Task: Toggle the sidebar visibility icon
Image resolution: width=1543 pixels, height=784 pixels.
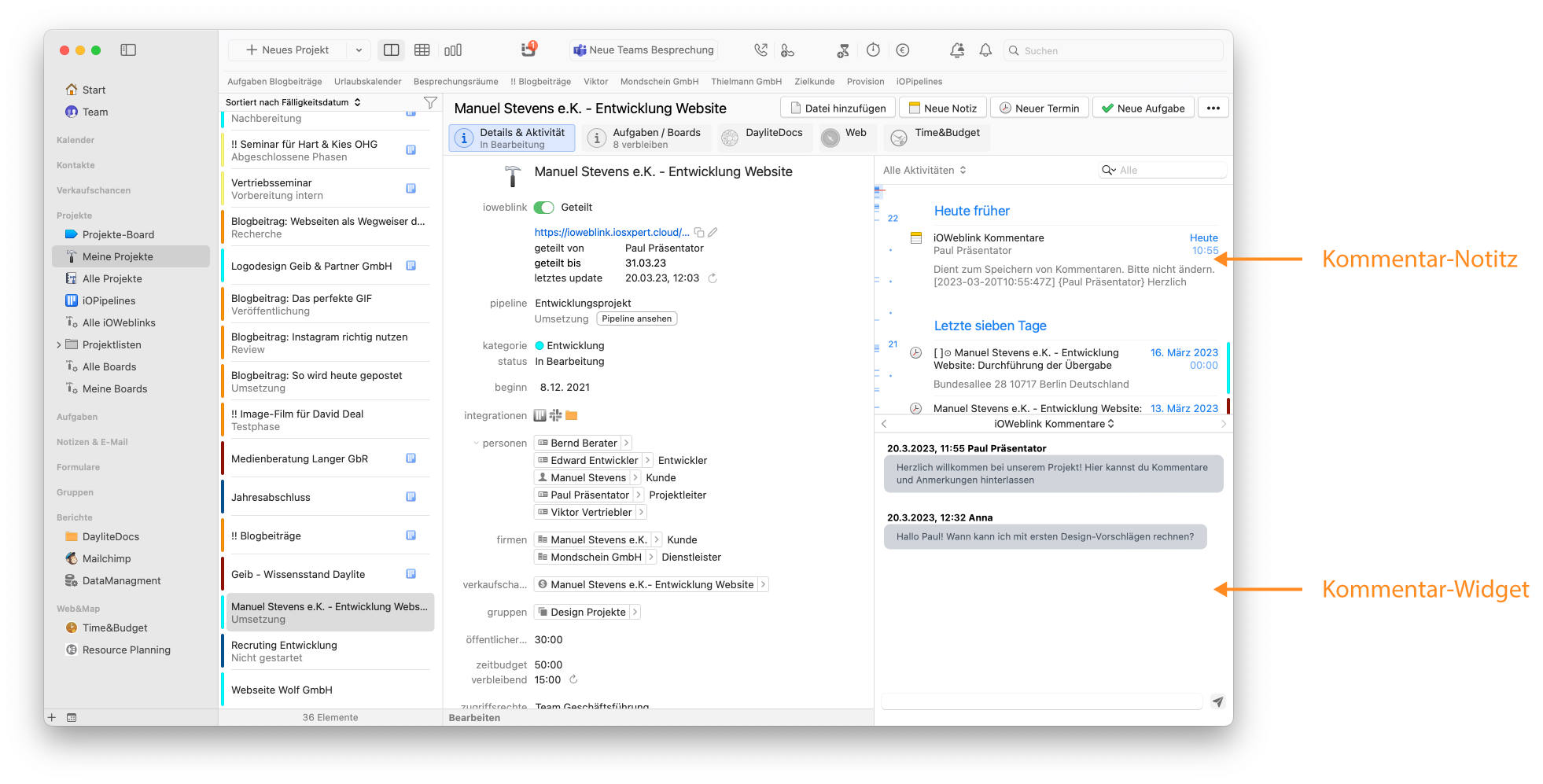Action: pyautogui.click(x=128, y=50)
